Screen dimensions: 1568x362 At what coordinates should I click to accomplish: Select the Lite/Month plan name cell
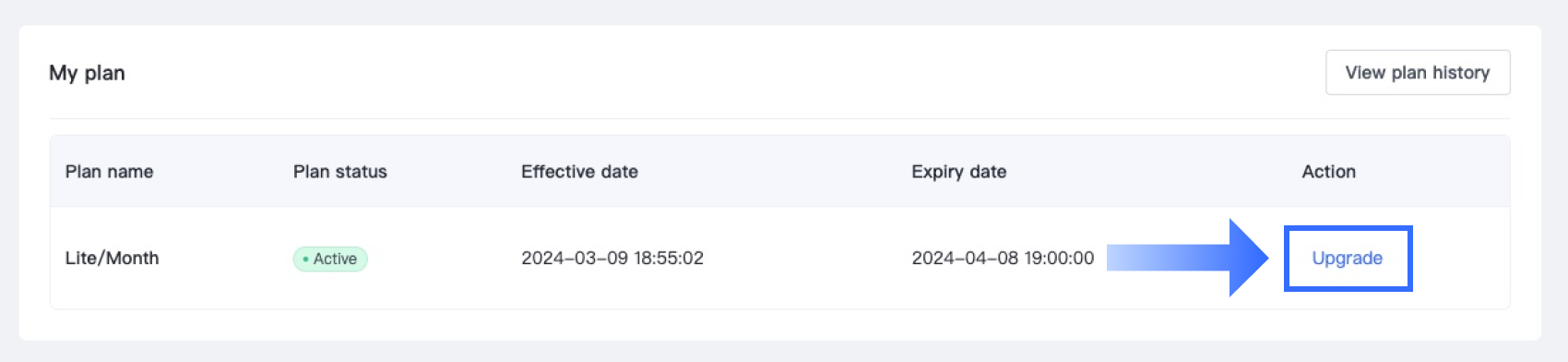[x=112, y=259]
